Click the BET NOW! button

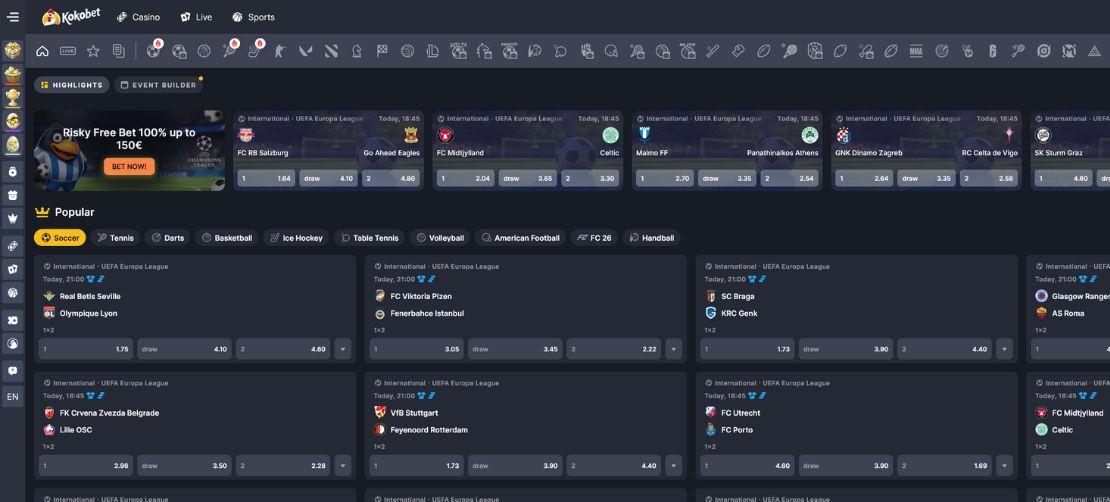pos(129,167)
